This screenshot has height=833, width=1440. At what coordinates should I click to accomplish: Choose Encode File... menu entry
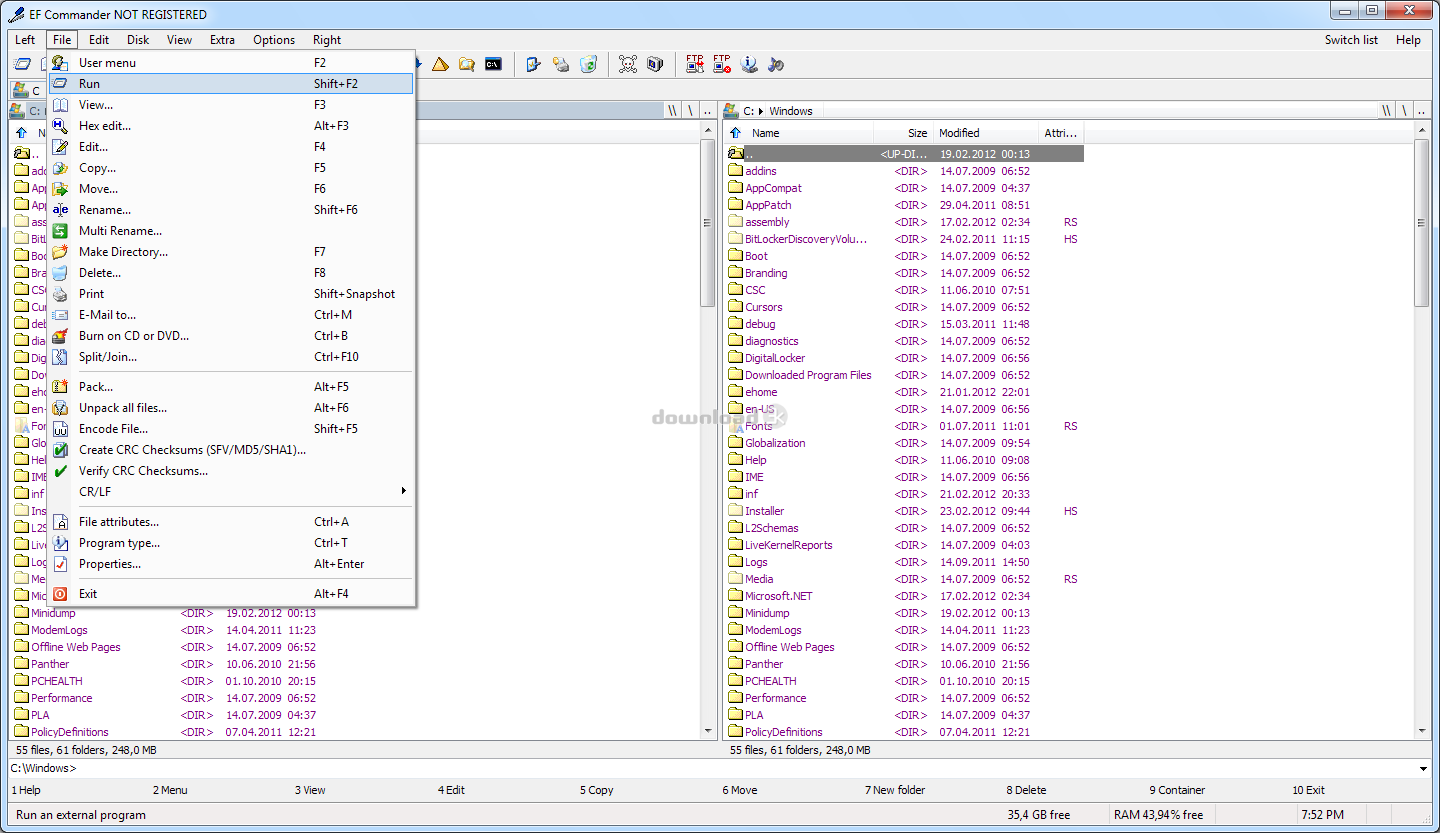231,429
